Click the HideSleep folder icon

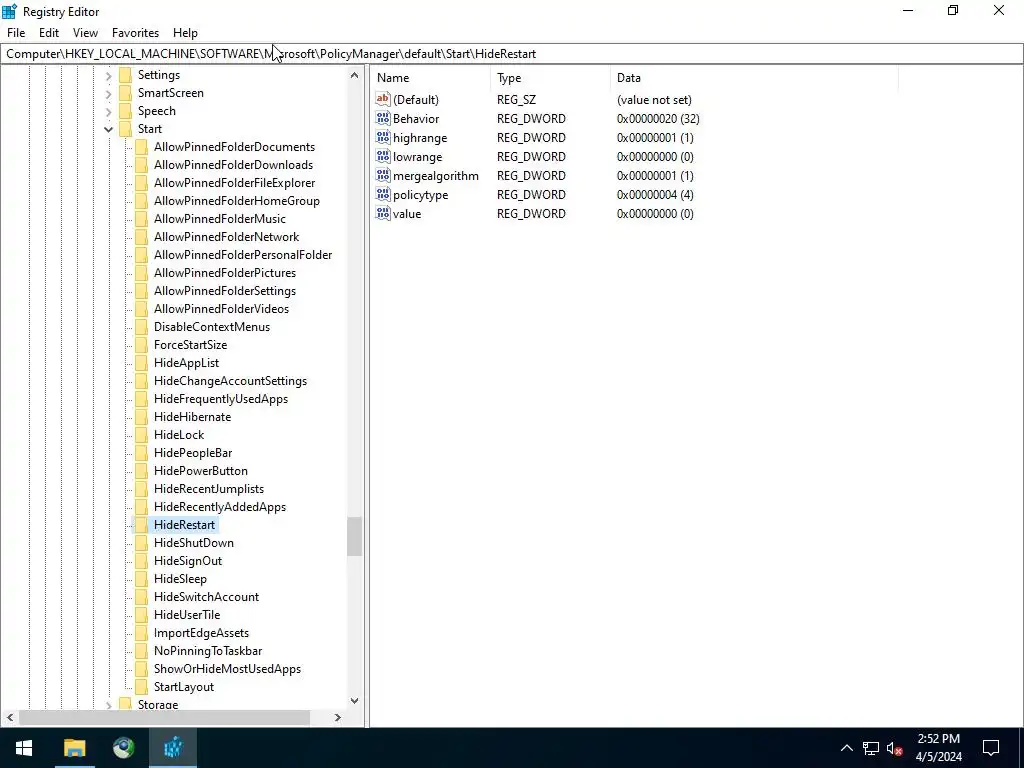(x=141, y=579)
